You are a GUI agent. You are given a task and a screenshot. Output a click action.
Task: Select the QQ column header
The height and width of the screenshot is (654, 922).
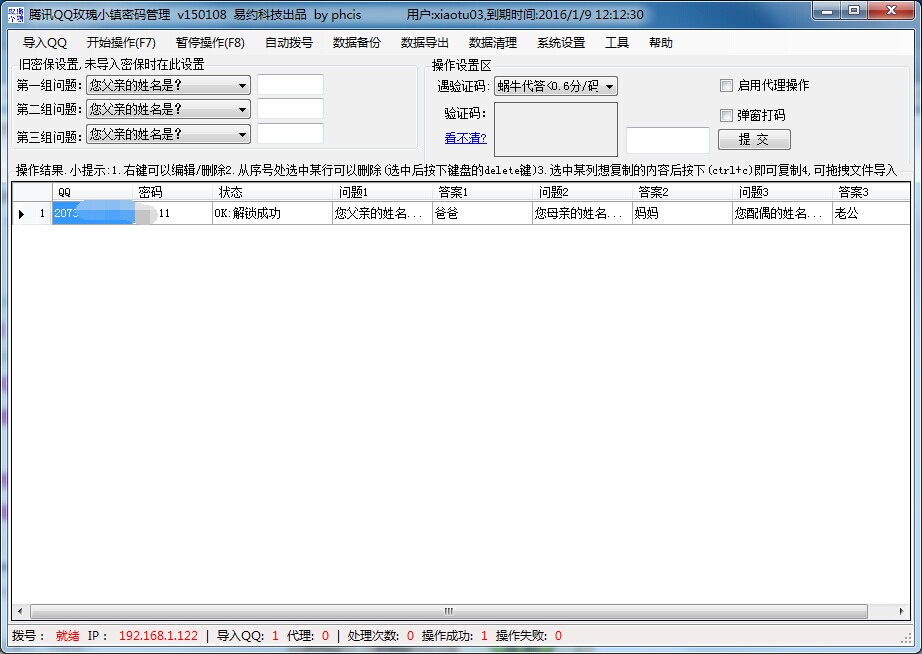93,192
